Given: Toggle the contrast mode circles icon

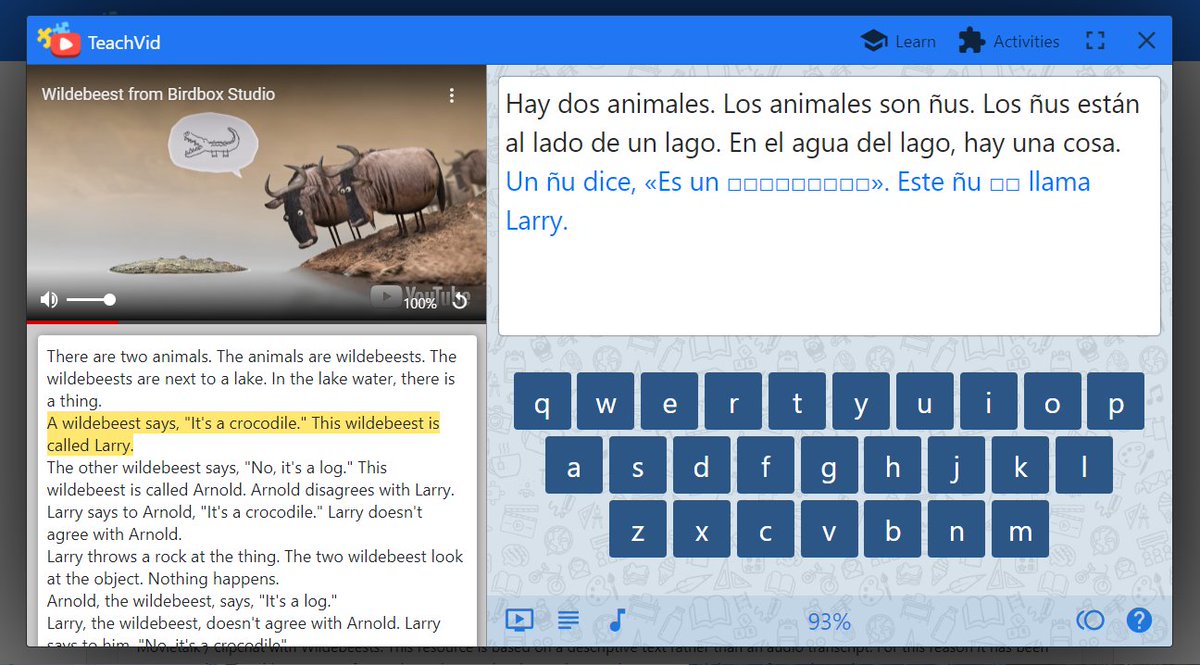Looking at the screenshot, I should click(1090, 620).
